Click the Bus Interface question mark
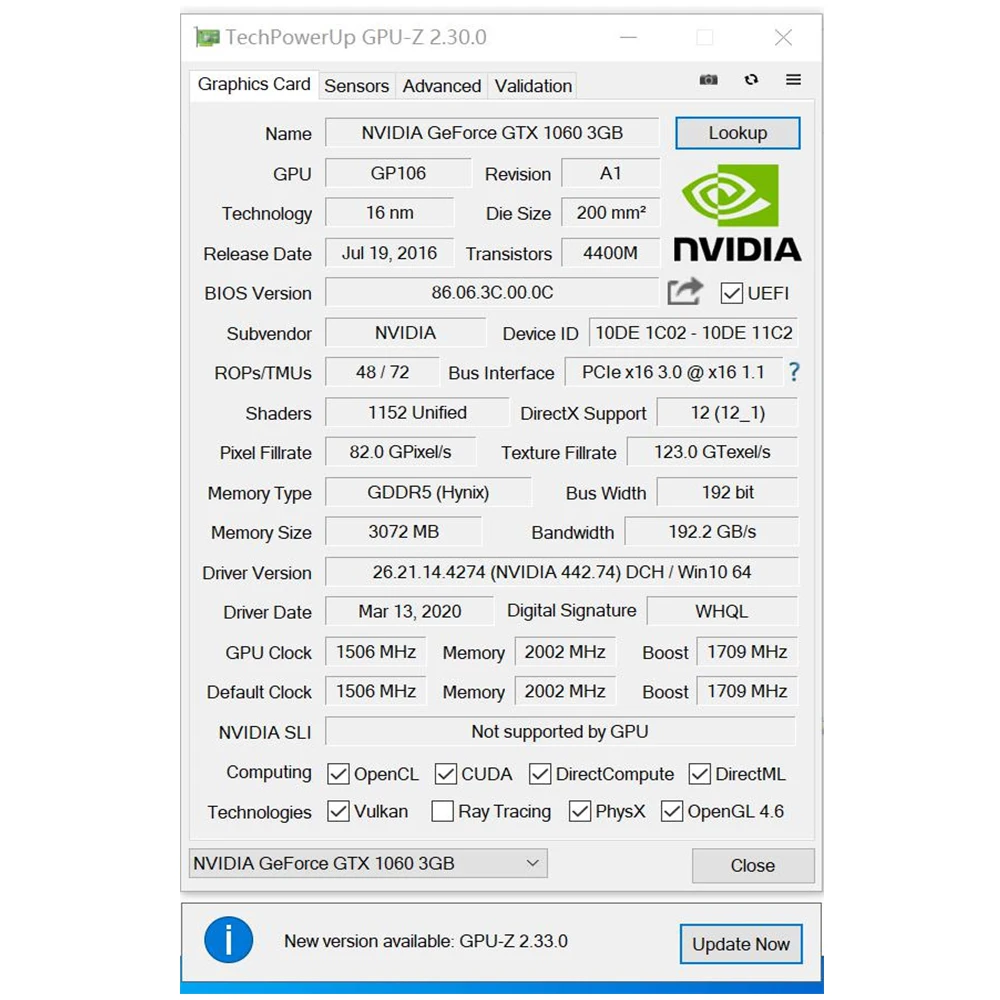 point(793,372)
